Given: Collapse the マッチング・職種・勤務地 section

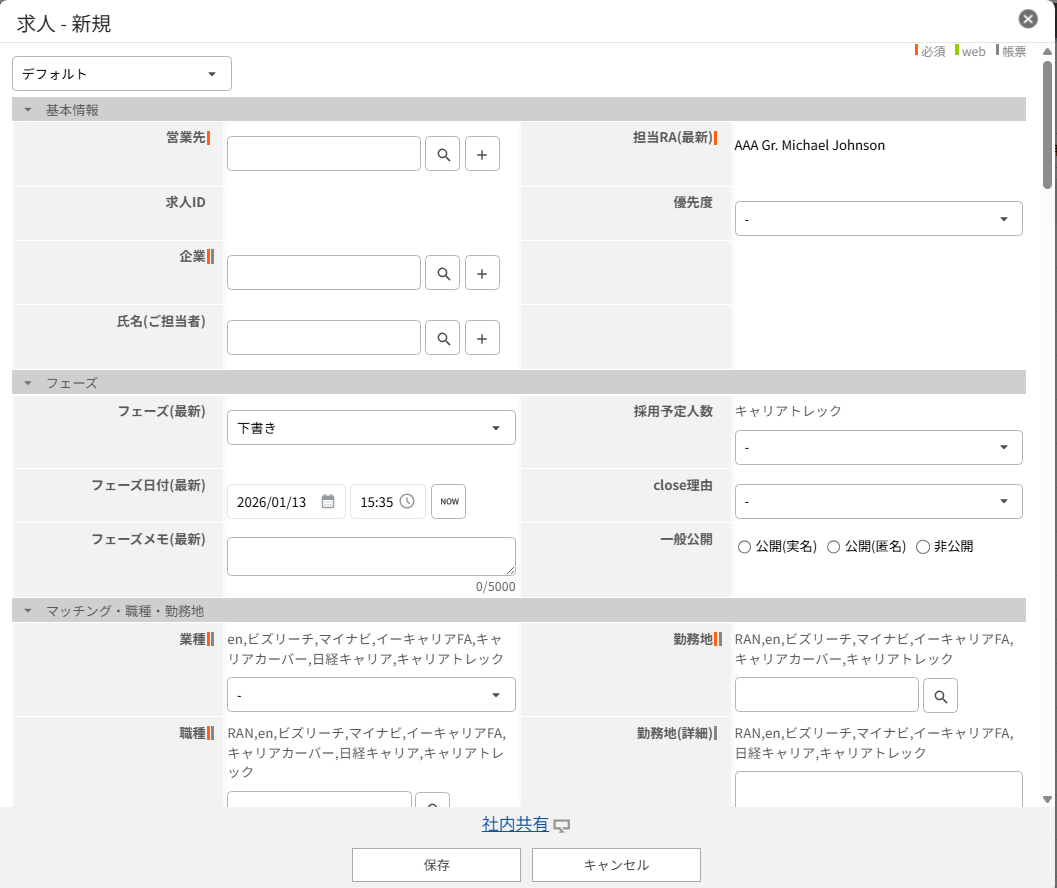Looking at the screenshot, I should point(28,610).
